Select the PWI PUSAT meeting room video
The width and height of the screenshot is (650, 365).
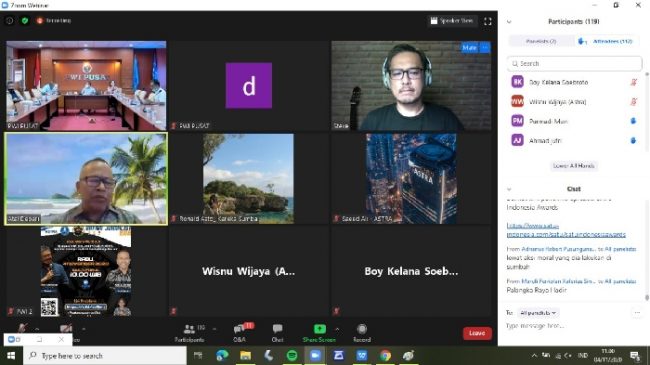[x=86, y=85]
